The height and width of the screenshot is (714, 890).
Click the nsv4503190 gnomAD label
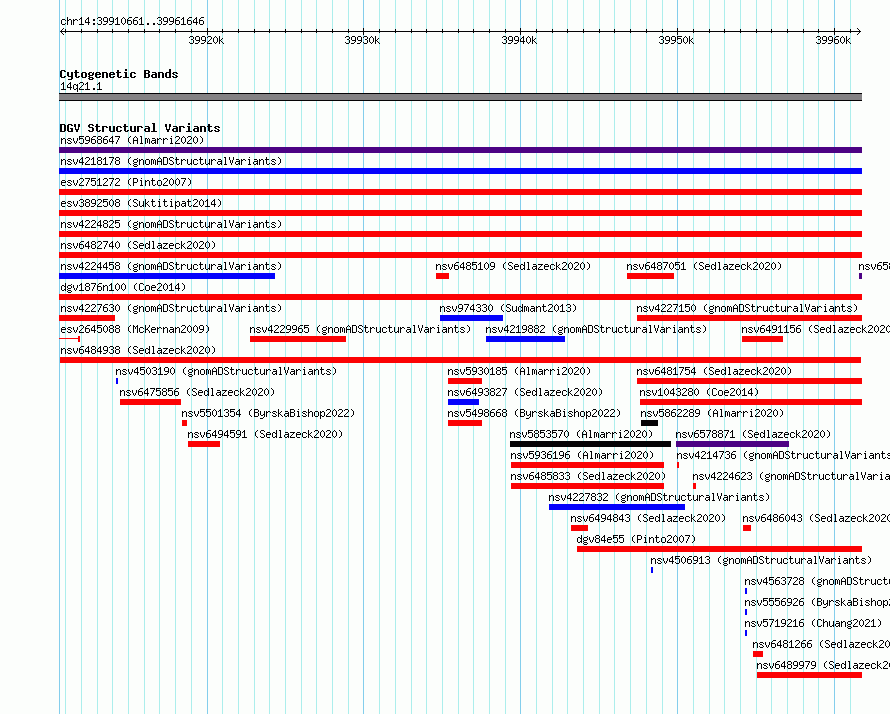coord(226,371)
